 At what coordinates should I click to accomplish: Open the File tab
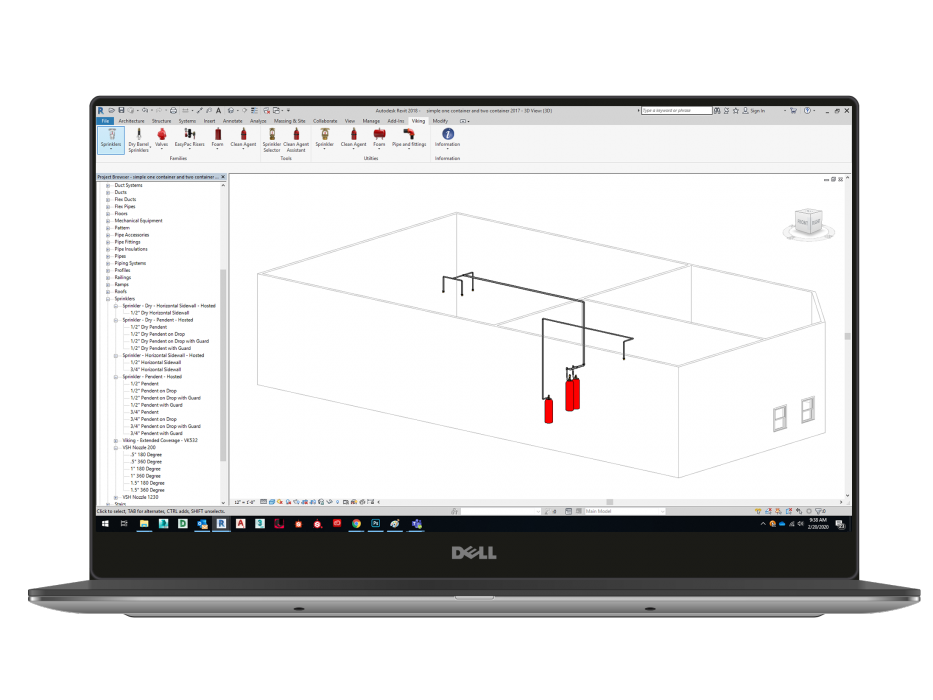pos(105,121)
